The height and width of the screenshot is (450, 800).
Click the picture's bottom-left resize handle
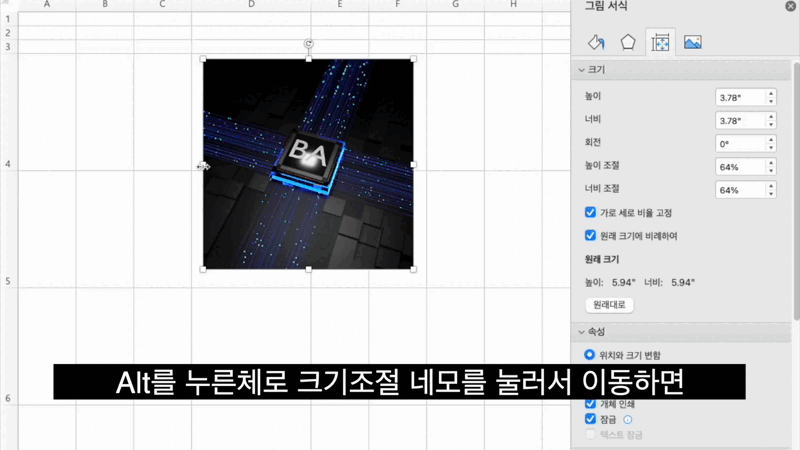coord(203,269)
